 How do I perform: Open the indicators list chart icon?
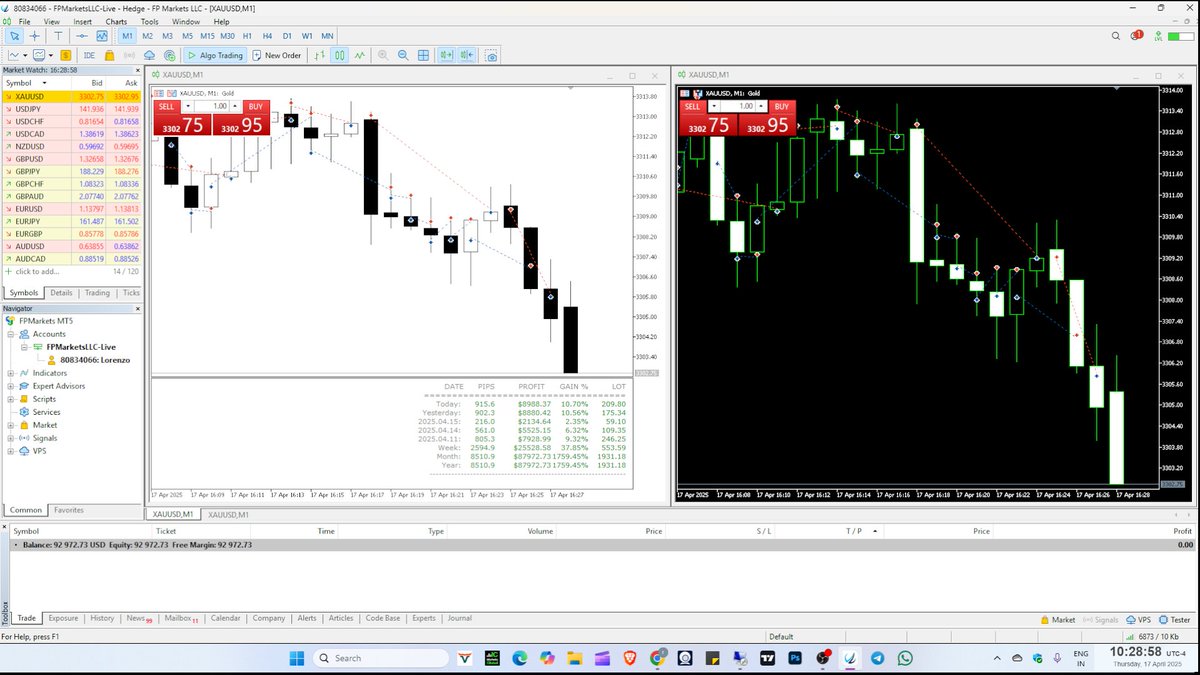click(x=102, y=36)
